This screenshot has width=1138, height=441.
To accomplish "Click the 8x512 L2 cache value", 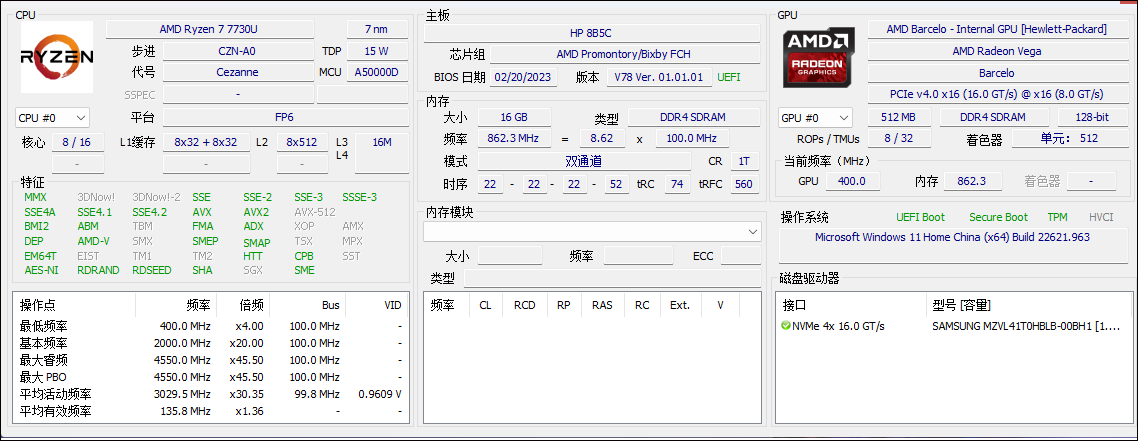I will (x=302, y=142).
